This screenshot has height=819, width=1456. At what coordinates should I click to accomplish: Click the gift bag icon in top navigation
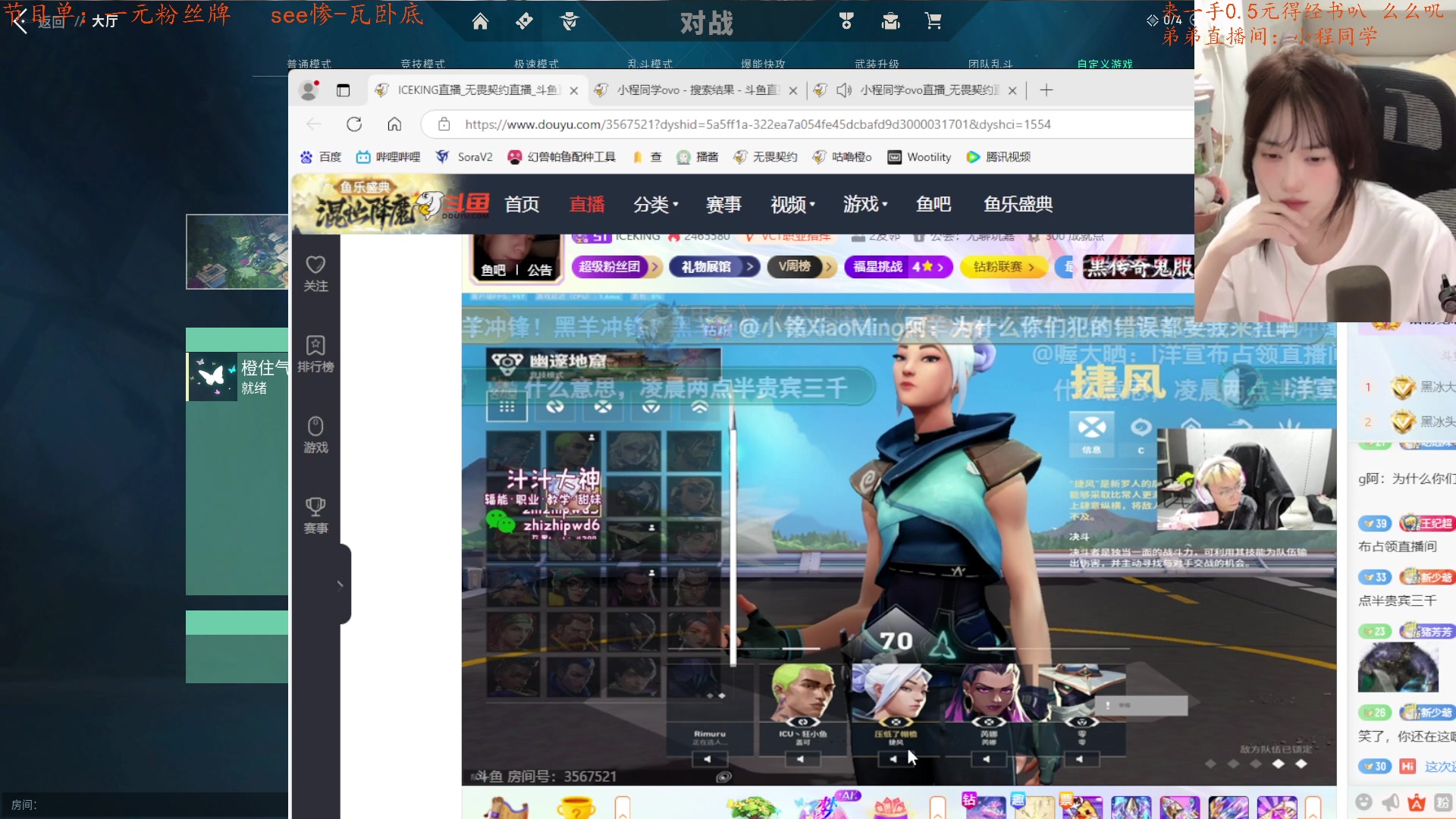pyautogui.click(x=889, y=21)
